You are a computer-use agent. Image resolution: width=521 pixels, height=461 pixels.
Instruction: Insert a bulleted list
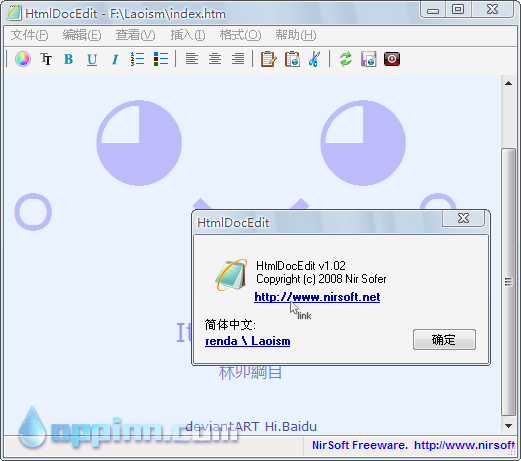(161, 59)
